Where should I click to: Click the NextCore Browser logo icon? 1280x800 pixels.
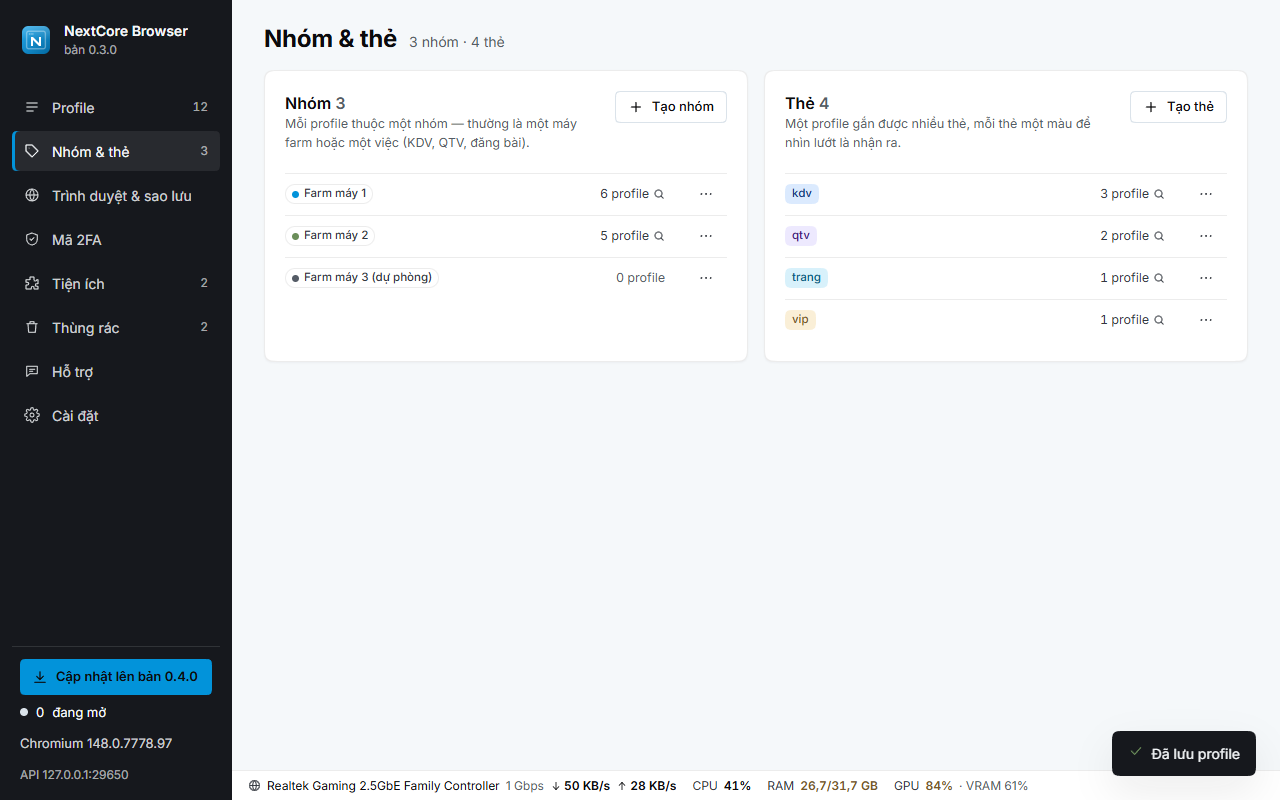(x=36, y=40)
